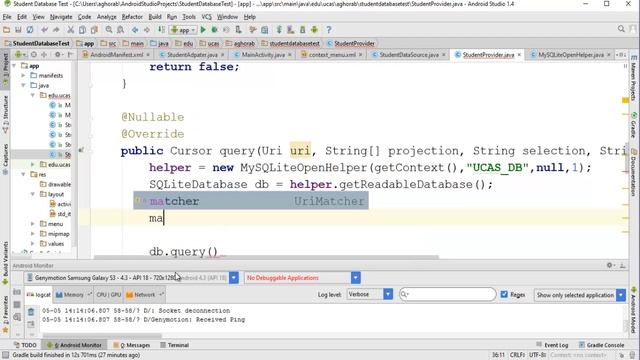The width and height of the screenshot is (640, 360).
Task: Click the Synchronize toolbar icon
Action: click(x=30, y=30)
